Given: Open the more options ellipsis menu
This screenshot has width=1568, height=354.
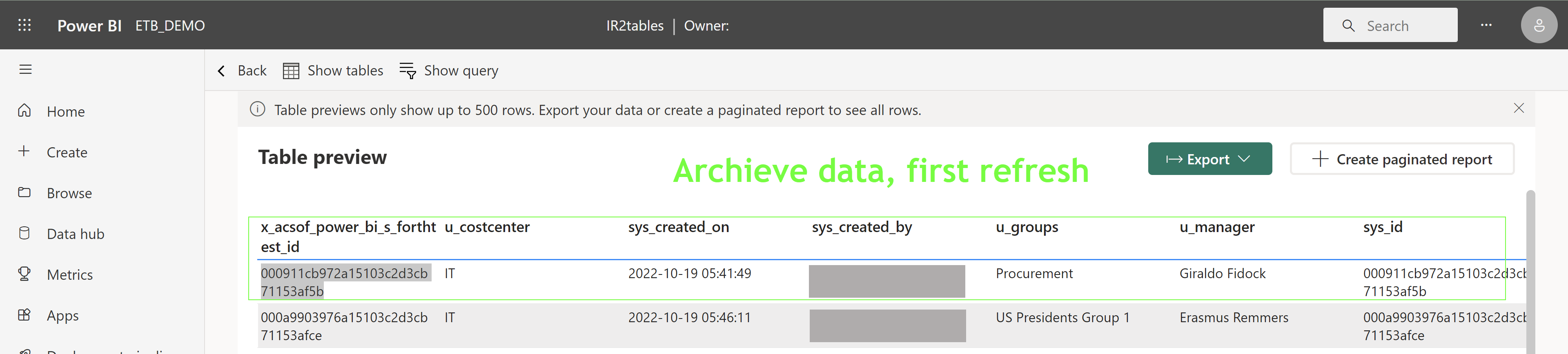Looking at the screenshot, I should (x=1486, y=25).
